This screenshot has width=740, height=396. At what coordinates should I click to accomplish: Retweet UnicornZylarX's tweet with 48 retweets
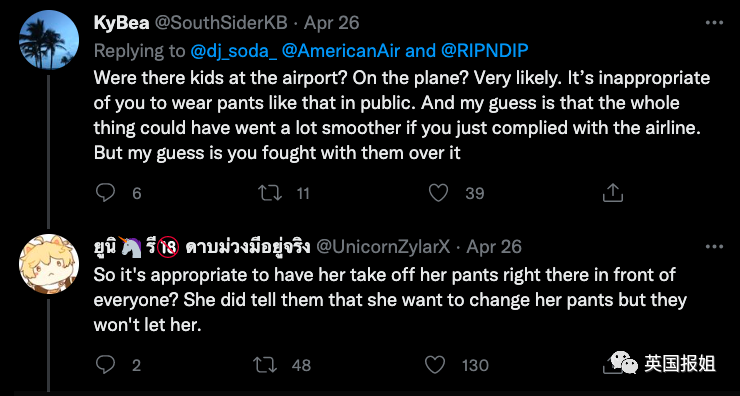click(x=265, y=365)
